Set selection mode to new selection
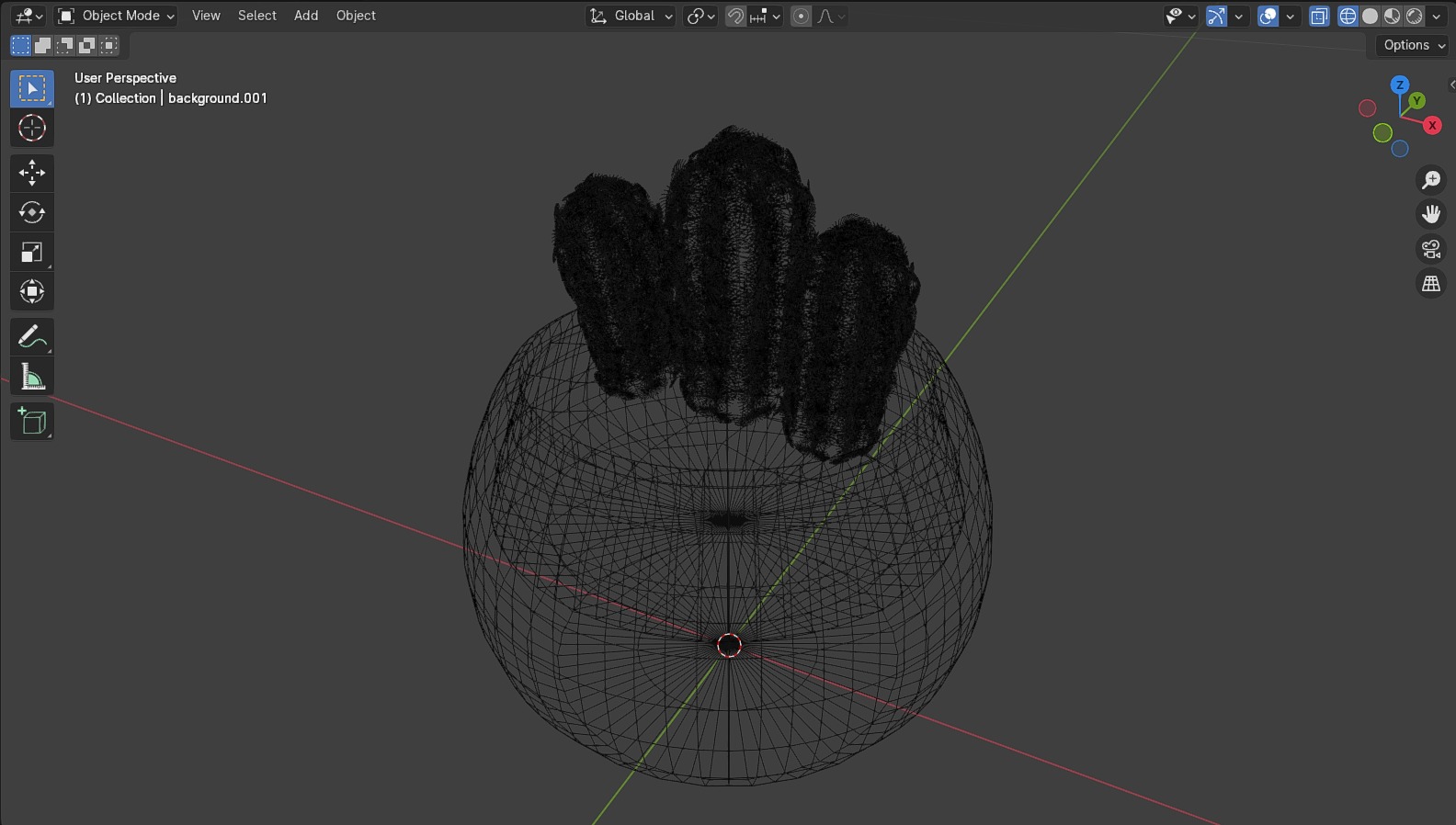Screen dimensions: 1456x825 20,45
